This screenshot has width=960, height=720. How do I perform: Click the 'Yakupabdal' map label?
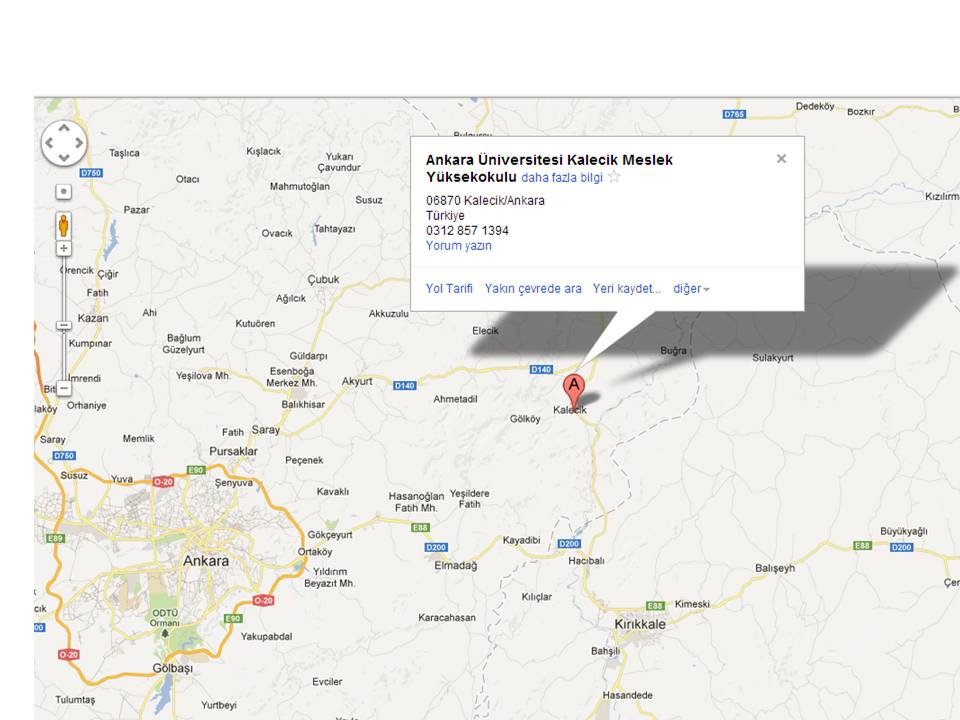266,637
